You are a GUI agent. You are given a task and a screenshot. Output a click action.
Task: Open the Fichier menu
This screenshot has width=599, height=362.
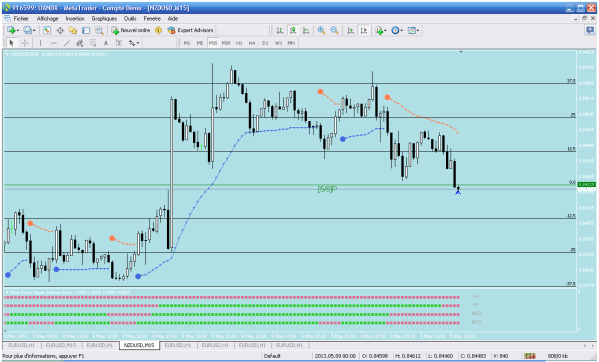[x=21, y=18]
